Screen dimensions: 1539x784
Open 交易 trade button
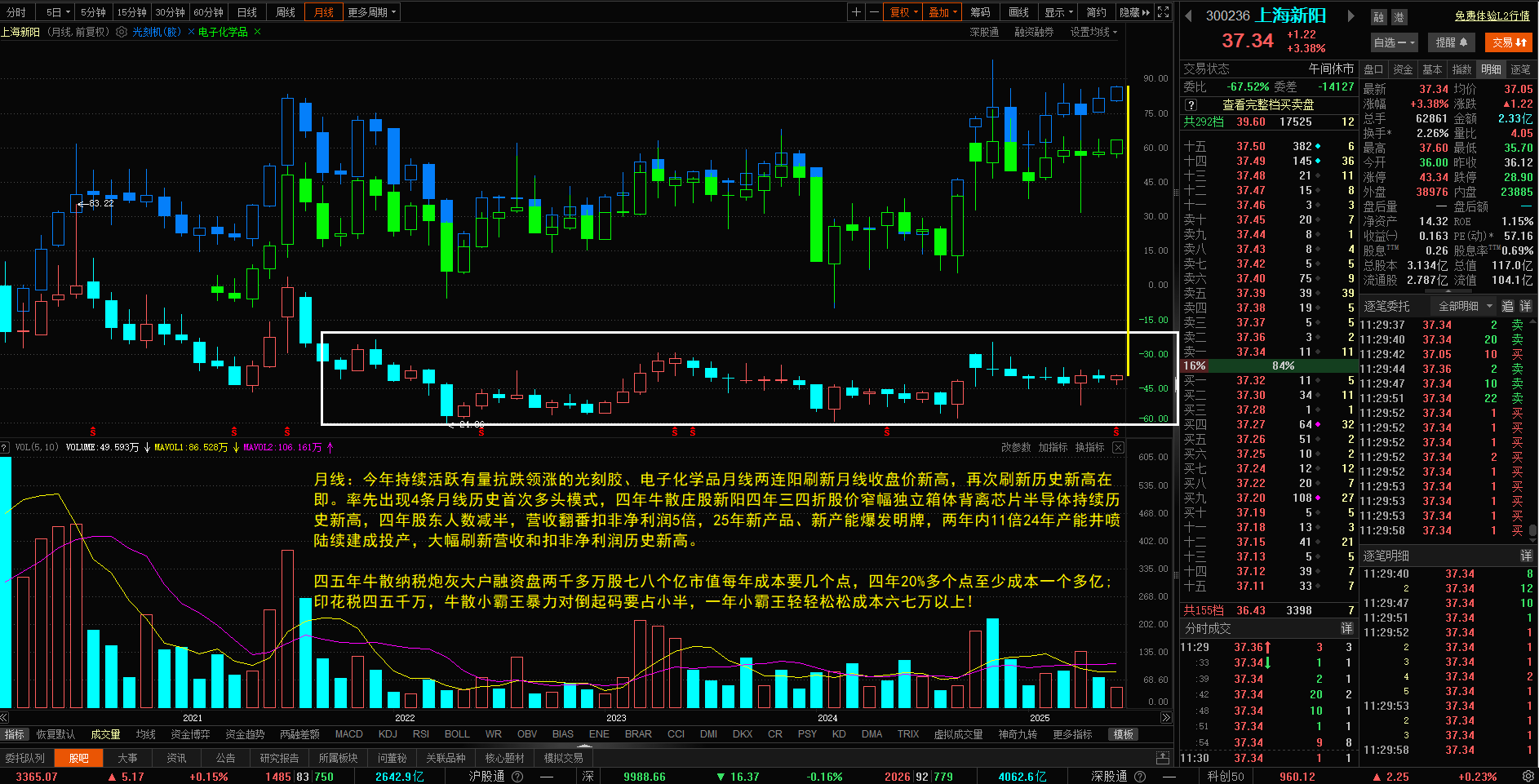tap(1509, 42)
